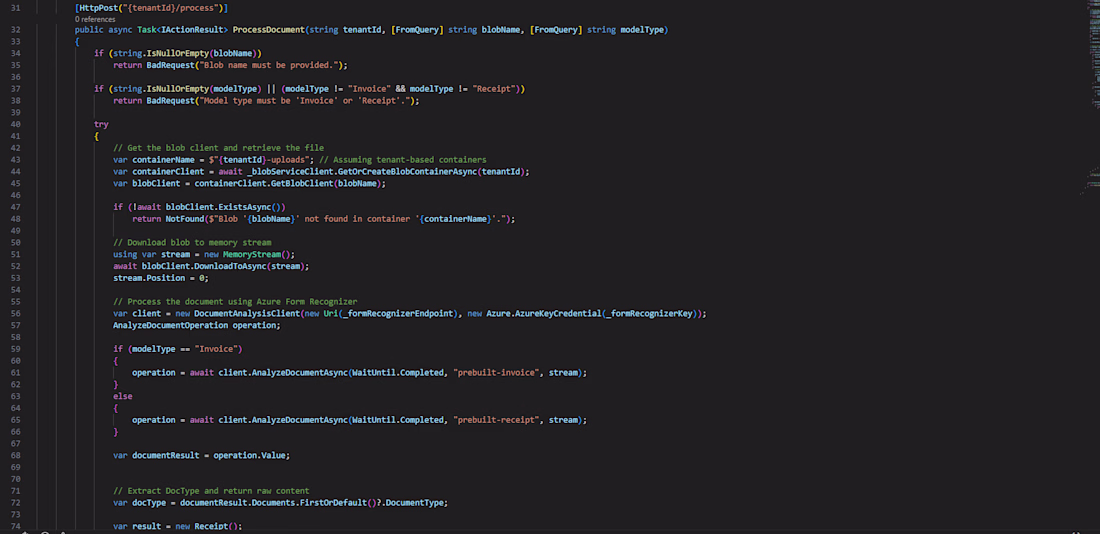Click comment "Assuming tenant-based containers"
Screen dimensions: 1100x534
pos(403,160)
